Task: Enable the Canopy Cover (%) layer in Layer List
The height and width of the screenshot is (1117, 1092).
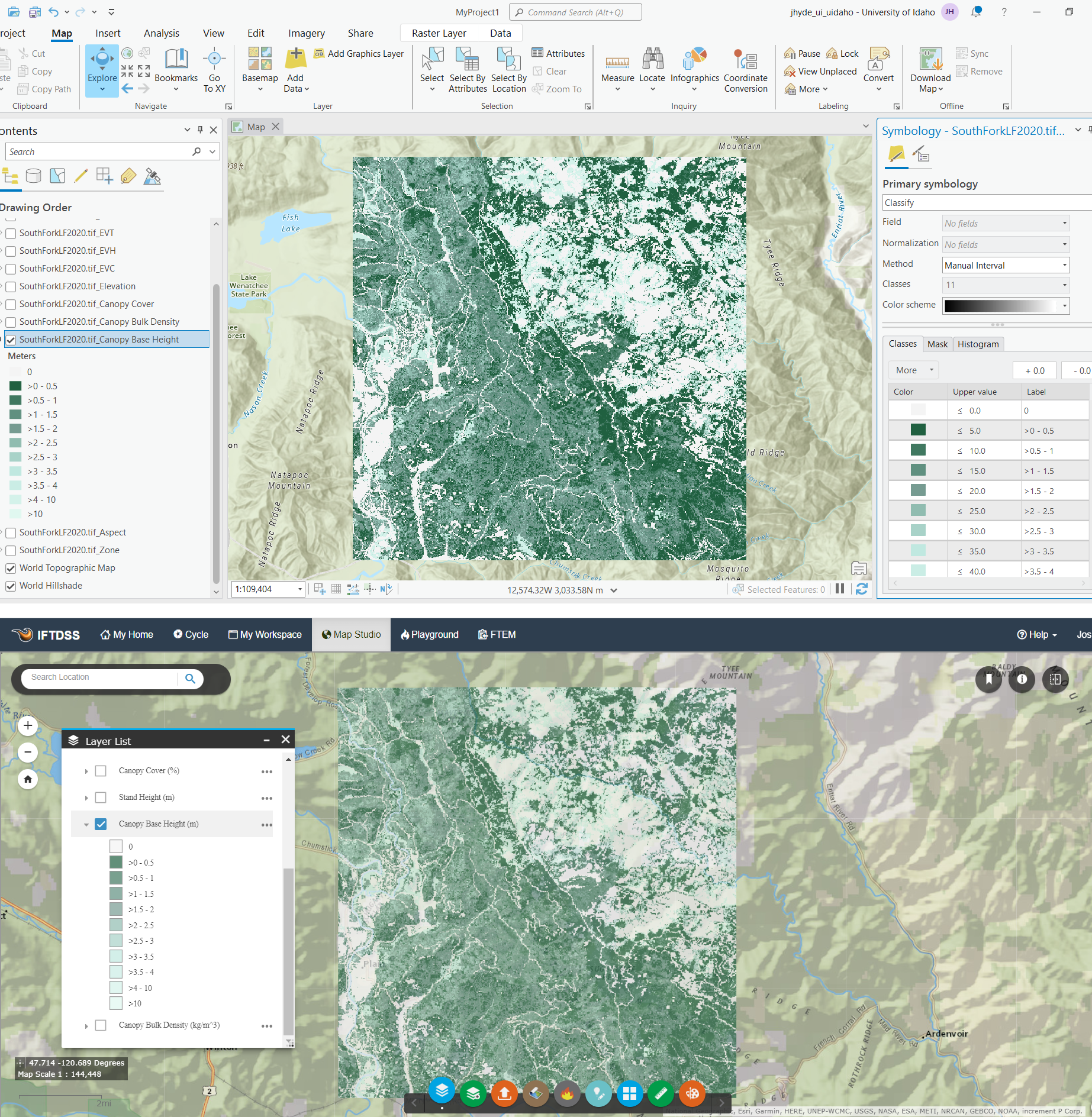Action: (x=101, y=770)
